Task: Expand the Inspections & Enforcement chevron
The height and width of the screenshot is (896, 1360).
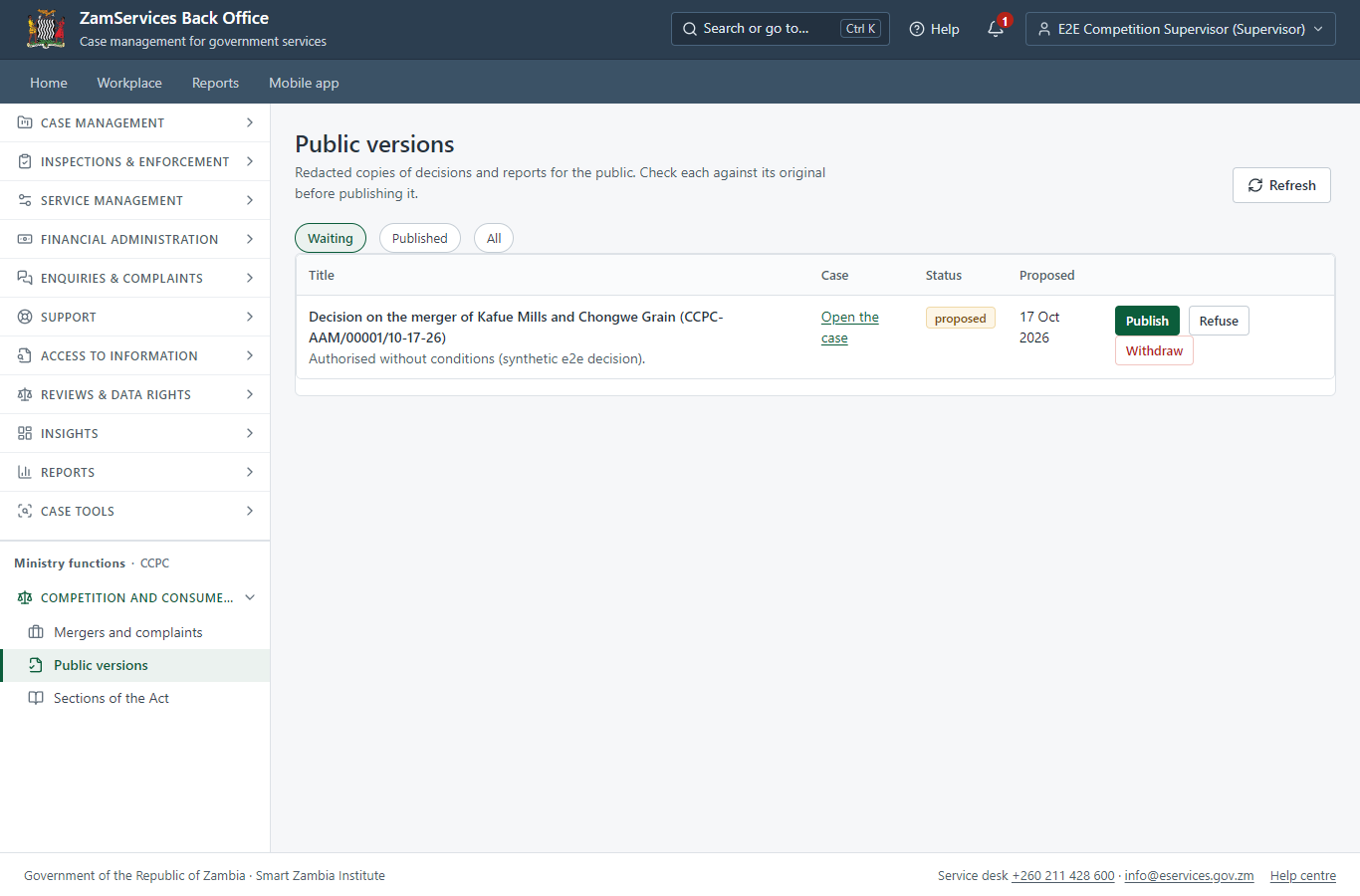Action: (x=250, y=161)
